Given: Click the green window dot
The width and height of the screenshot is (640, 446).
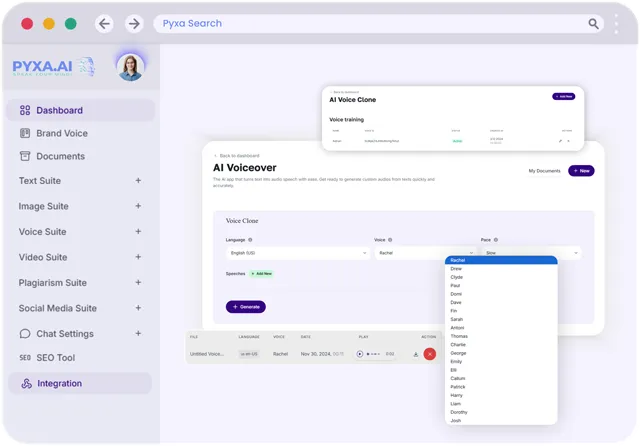Looking at the screenshot, I should tap(71, 24).
